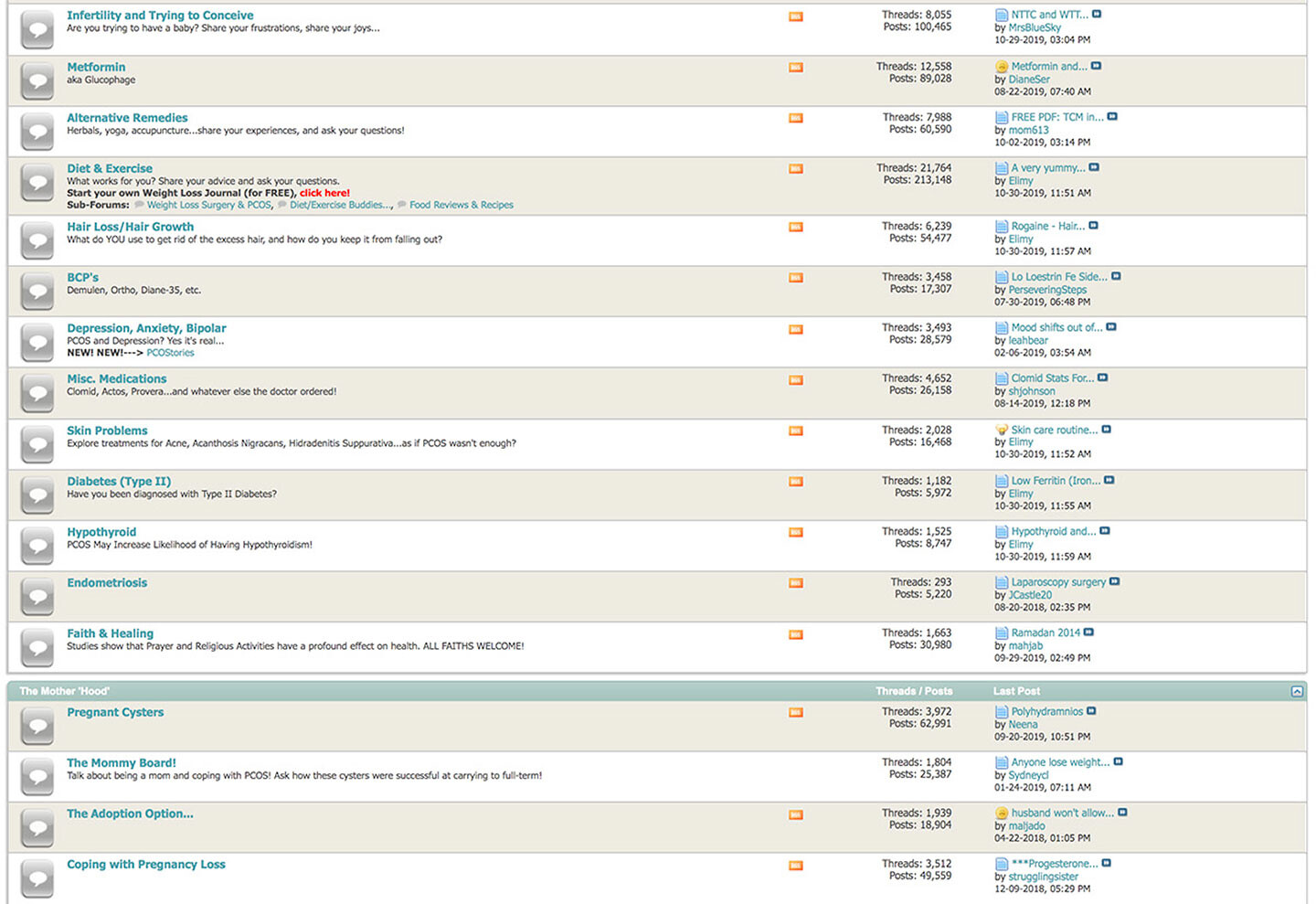This screenshot has width=1316, height=904.
Task: Open Infertility and Trying to Conceive forum
Action: pos(160,16)
